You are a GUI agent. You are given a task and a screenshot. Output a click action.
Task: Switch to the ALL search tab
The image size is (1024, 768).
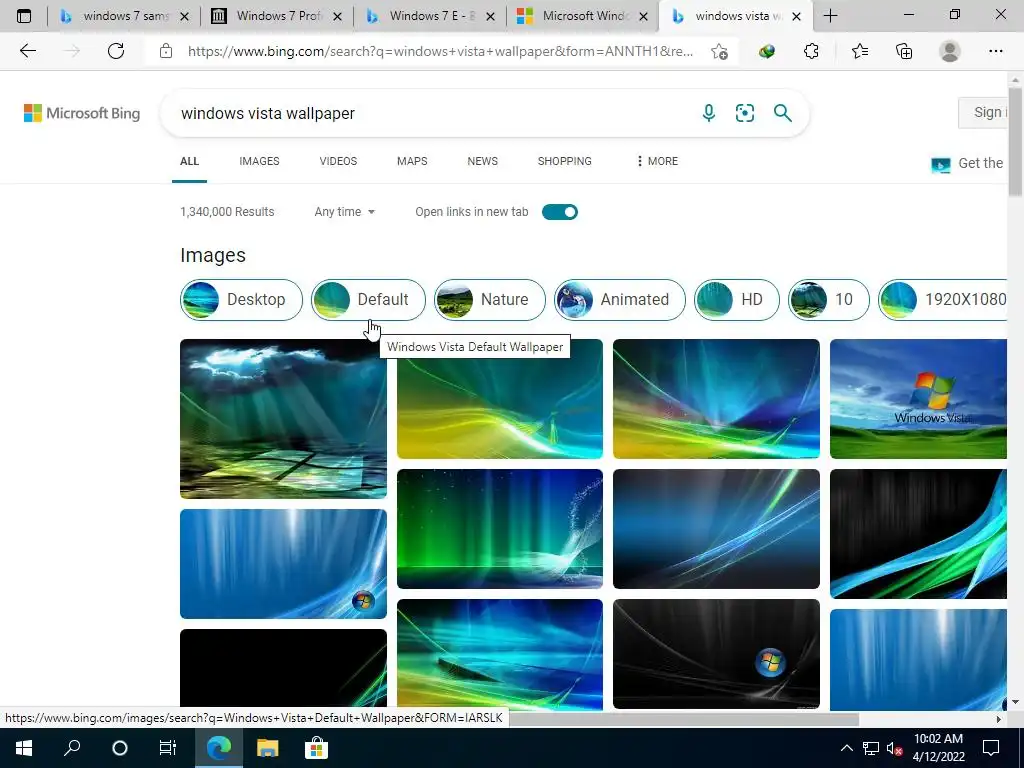pos(189,161)
